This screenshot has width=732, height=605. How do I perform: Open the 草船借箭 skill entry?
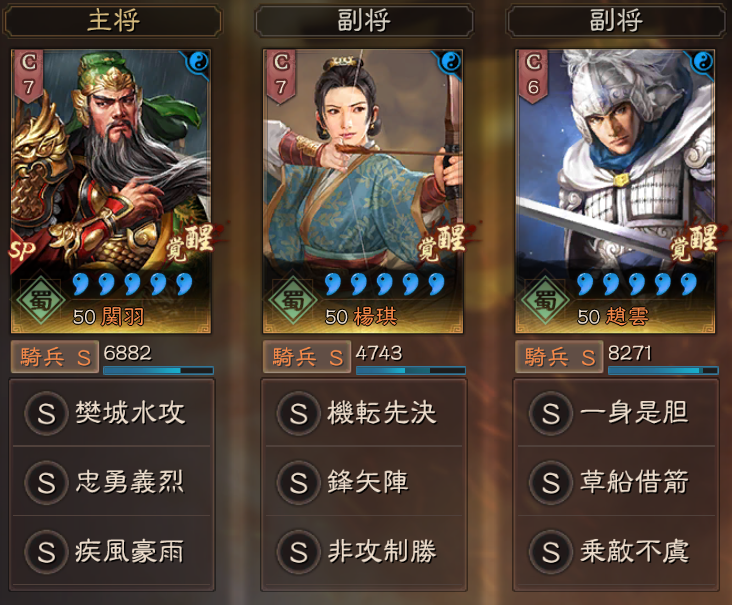(x=616, y=482)
